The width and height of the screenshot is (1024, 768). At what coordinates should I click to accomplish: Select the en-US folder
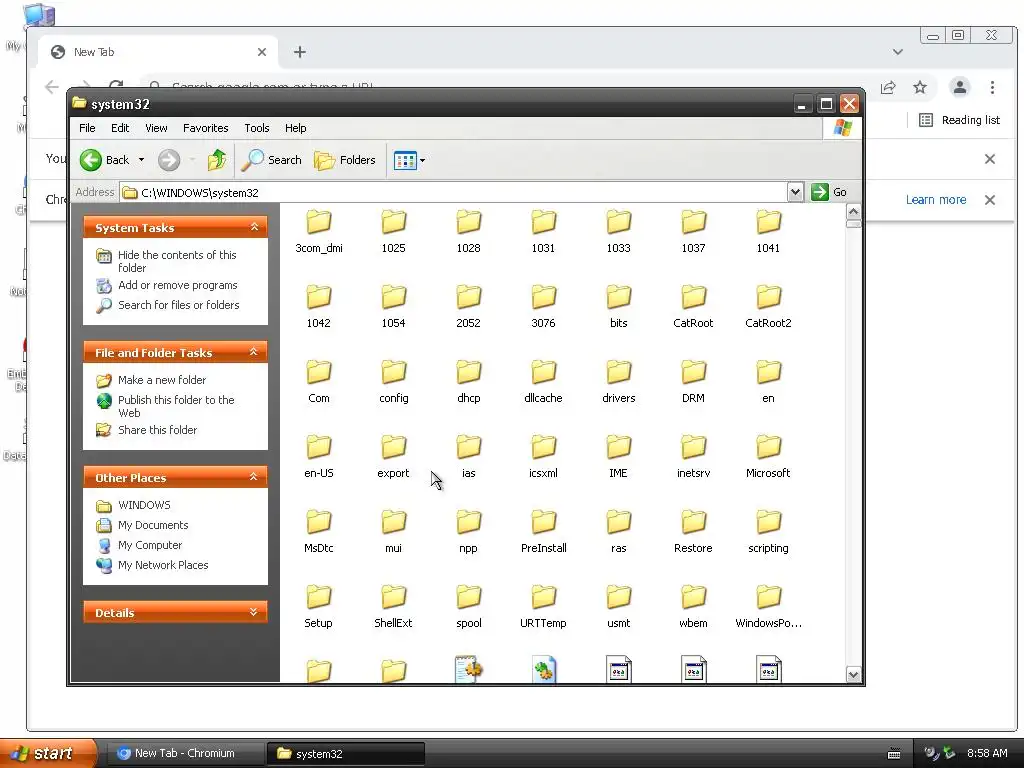tap(319, 457)
